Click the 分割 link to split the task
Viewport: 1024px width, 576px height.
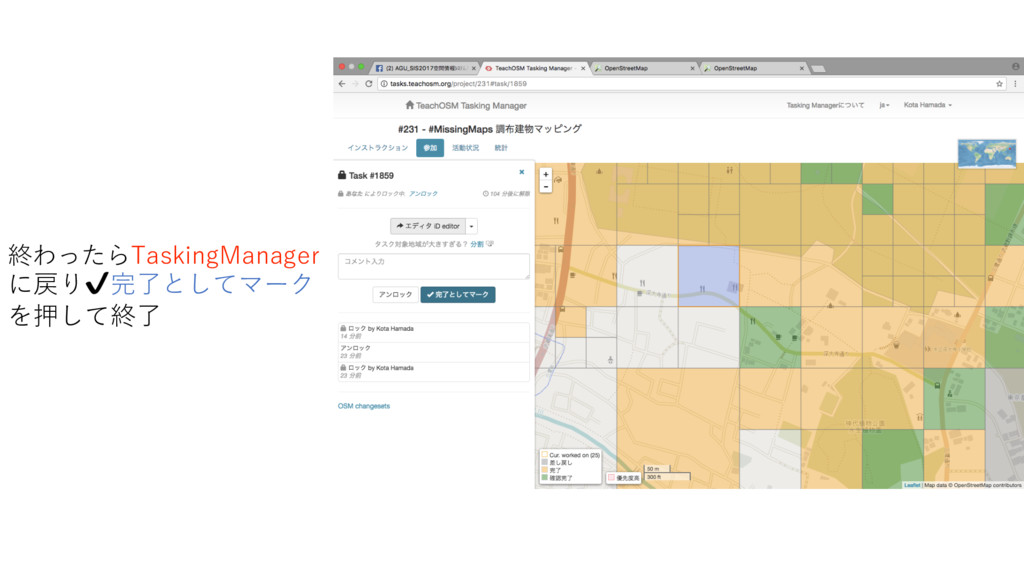click(477, 244)
